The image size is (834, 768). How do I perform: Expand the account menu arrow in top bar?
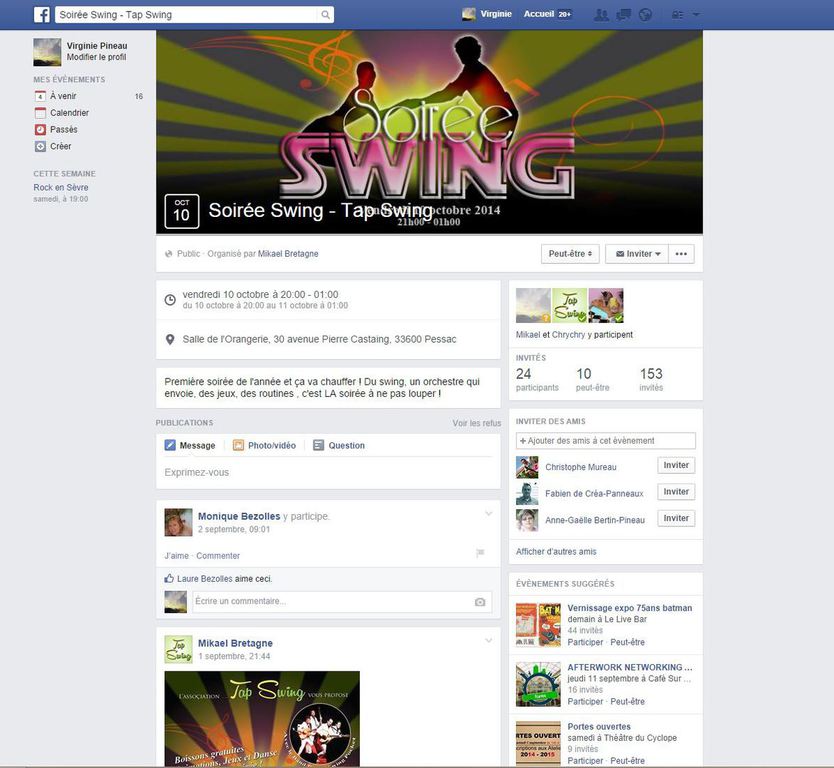point(696,15)
